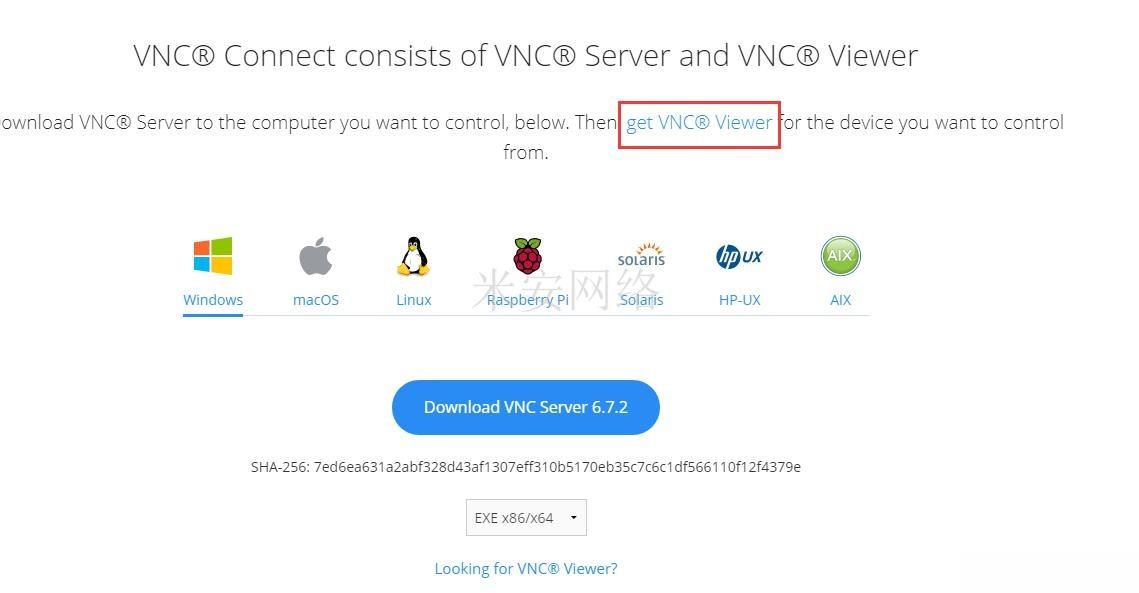Open the macOS tab label
The image size is (1139, 593).
tap(316, 299)
